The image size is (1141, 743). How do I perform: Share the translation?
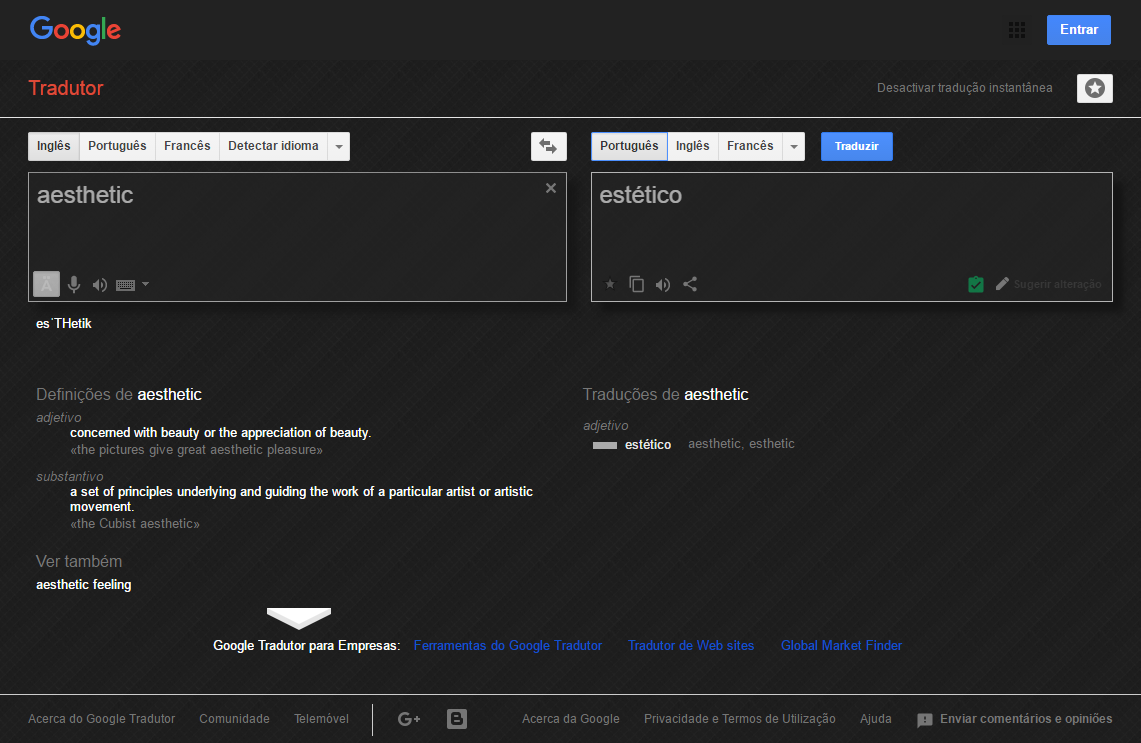click(690, 284)
